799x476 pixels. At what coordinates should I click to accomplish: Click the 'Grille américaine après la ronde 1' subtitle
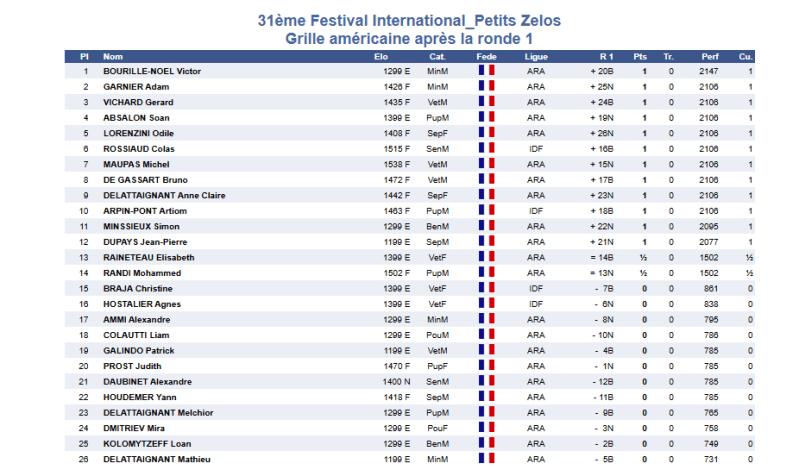pos(409,37)
